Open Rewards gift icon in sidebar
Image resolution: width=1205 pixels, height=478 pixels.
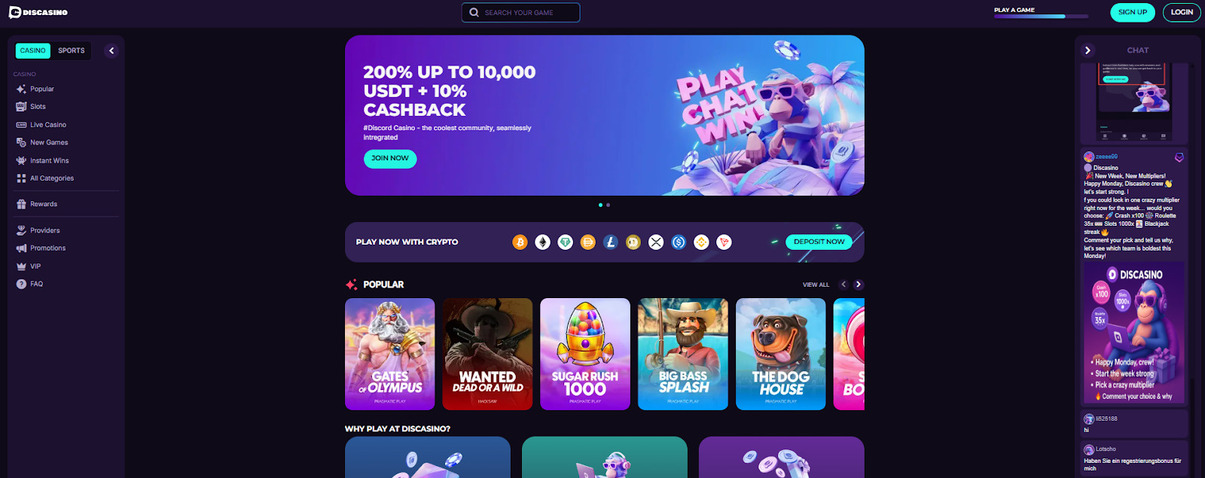[21, 204]
